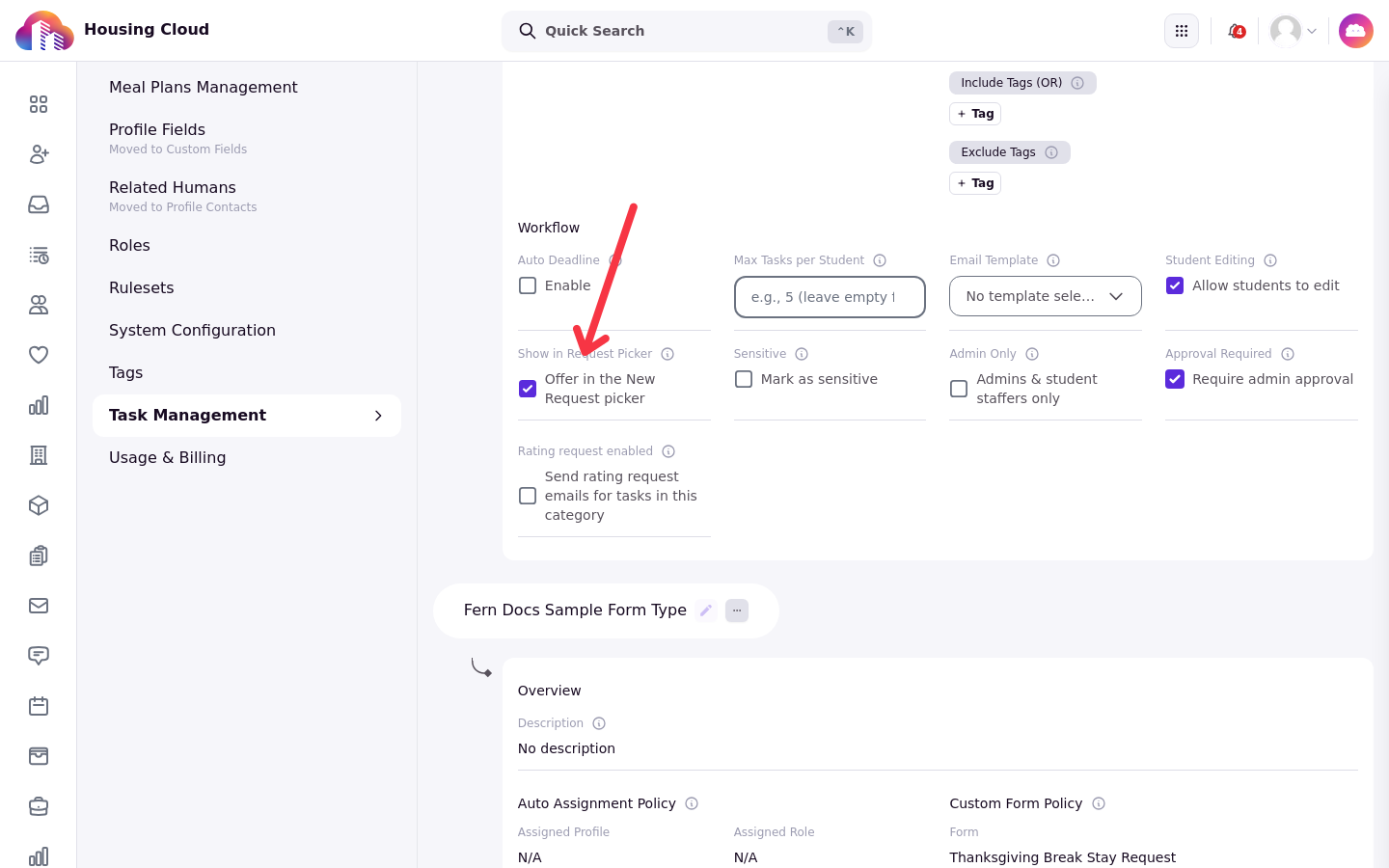Click the Housing Cloud logo
1389x868 pixels.
click(44, 31)
